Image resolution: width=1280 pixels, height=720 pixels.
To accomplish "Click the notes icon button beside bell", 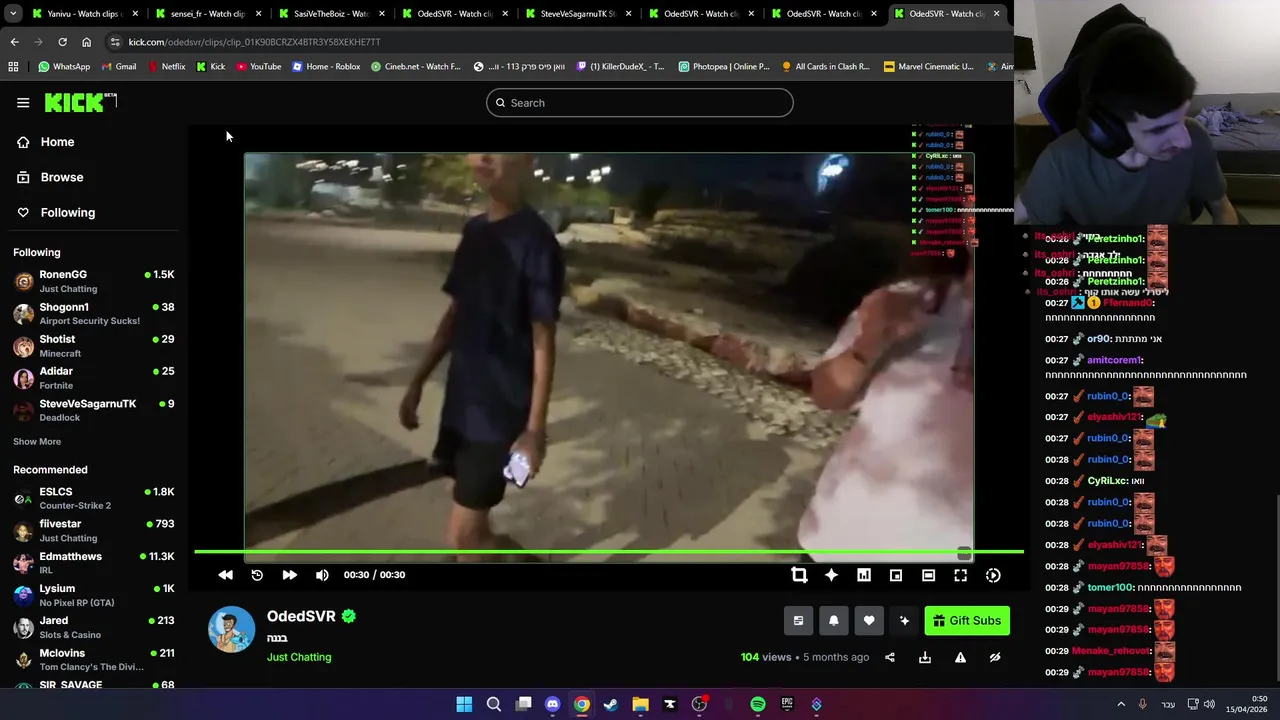I will (x=798, y=621).
